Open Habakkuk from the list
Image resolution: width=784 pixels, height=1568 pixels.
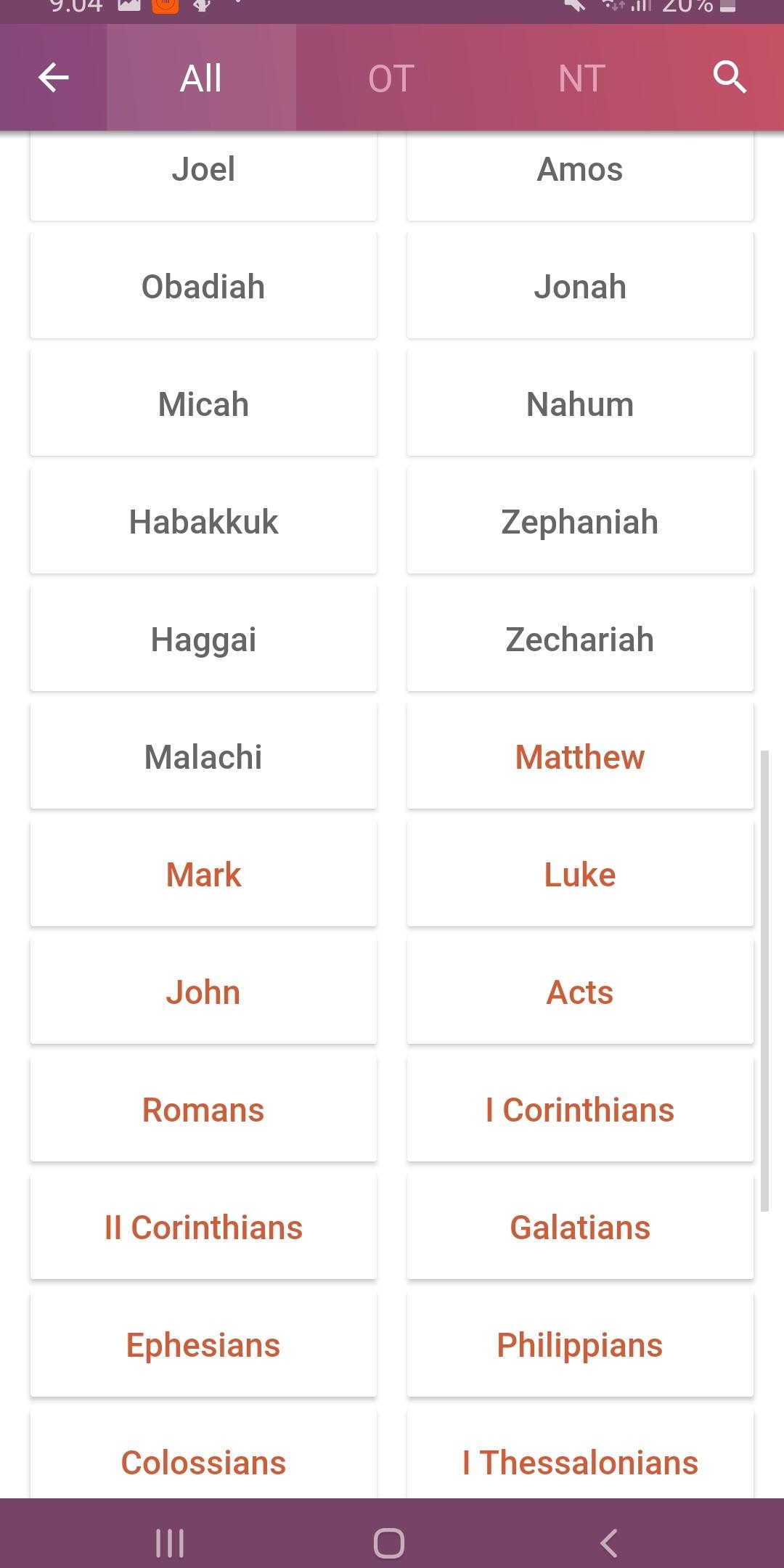tap(203, 521)
